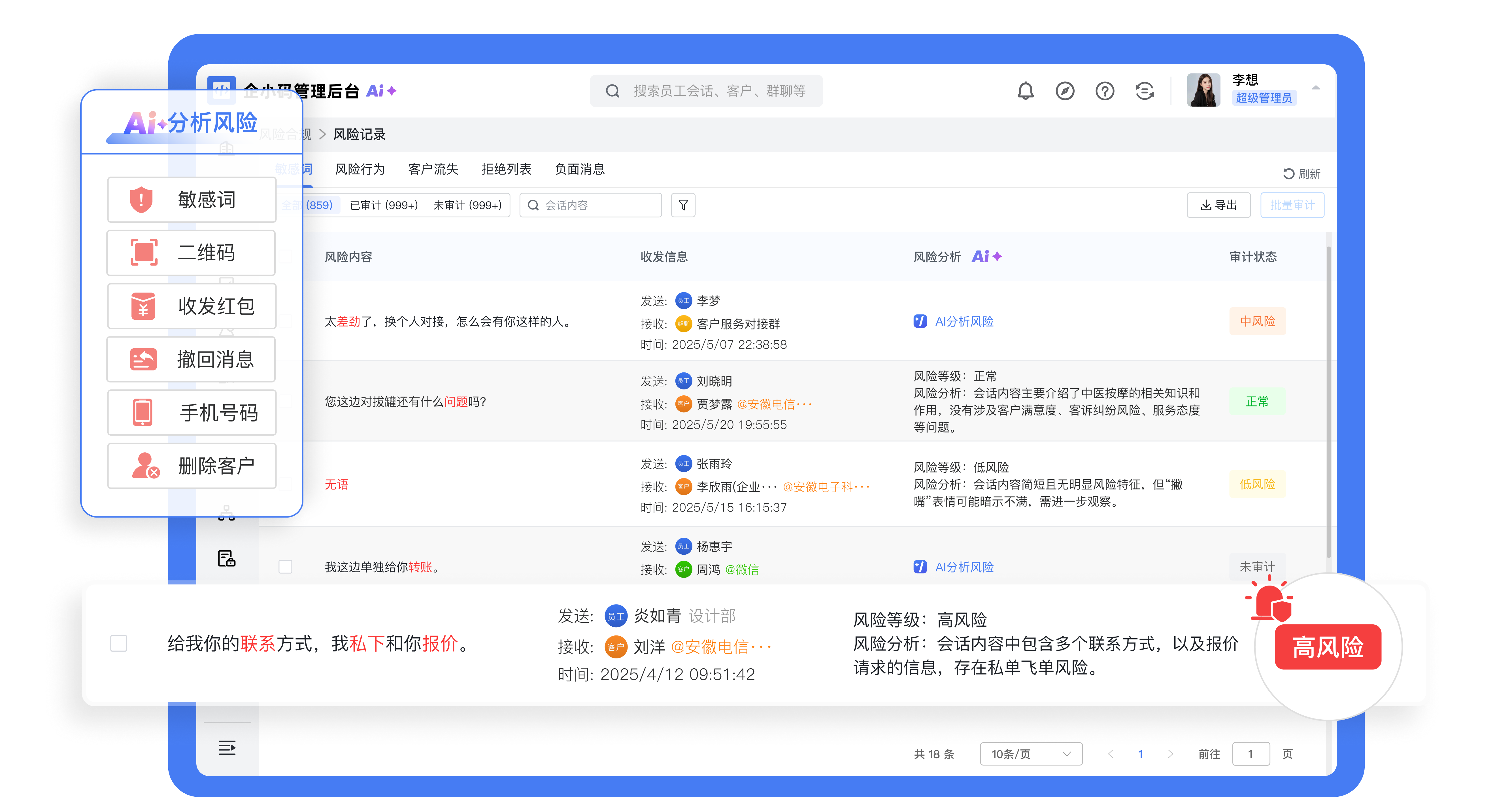Switch to the 客户流失 tab
The image size is (1512, 797).
pyautogui.click(x=433, y=169)
